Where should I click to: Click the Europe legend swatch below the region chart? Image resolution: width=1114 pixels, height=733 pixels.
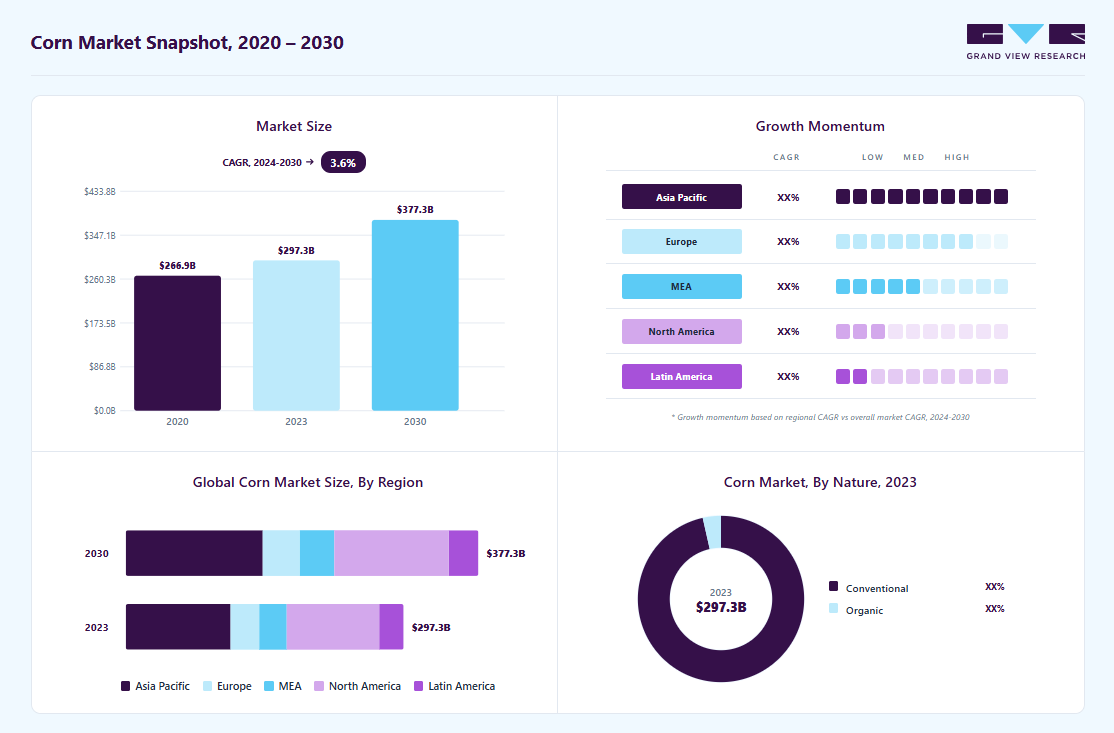(207, 686)
